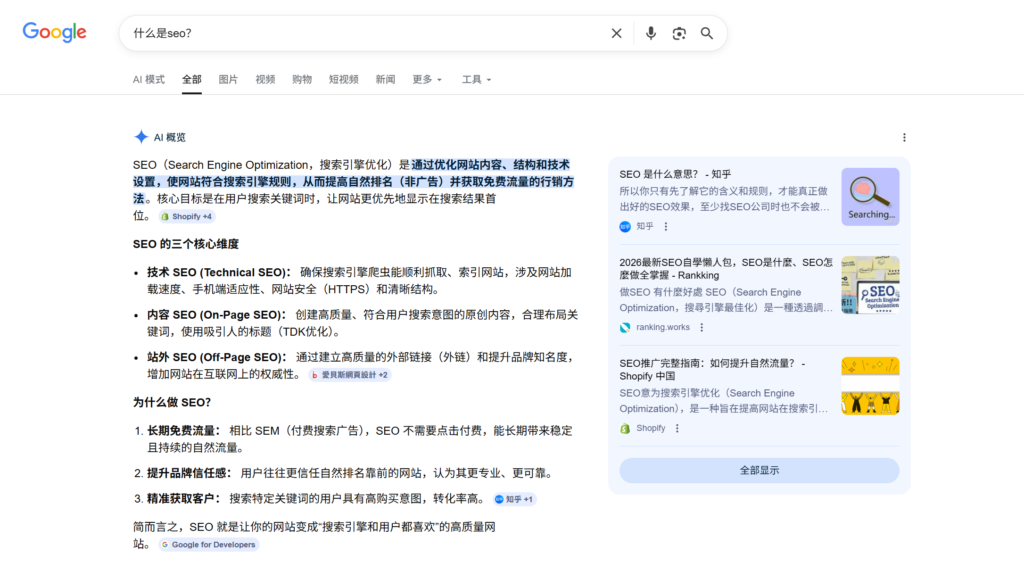Click text 内容 SEO (On-Page SEO):
1024x570 pixels.
point(216,315)
